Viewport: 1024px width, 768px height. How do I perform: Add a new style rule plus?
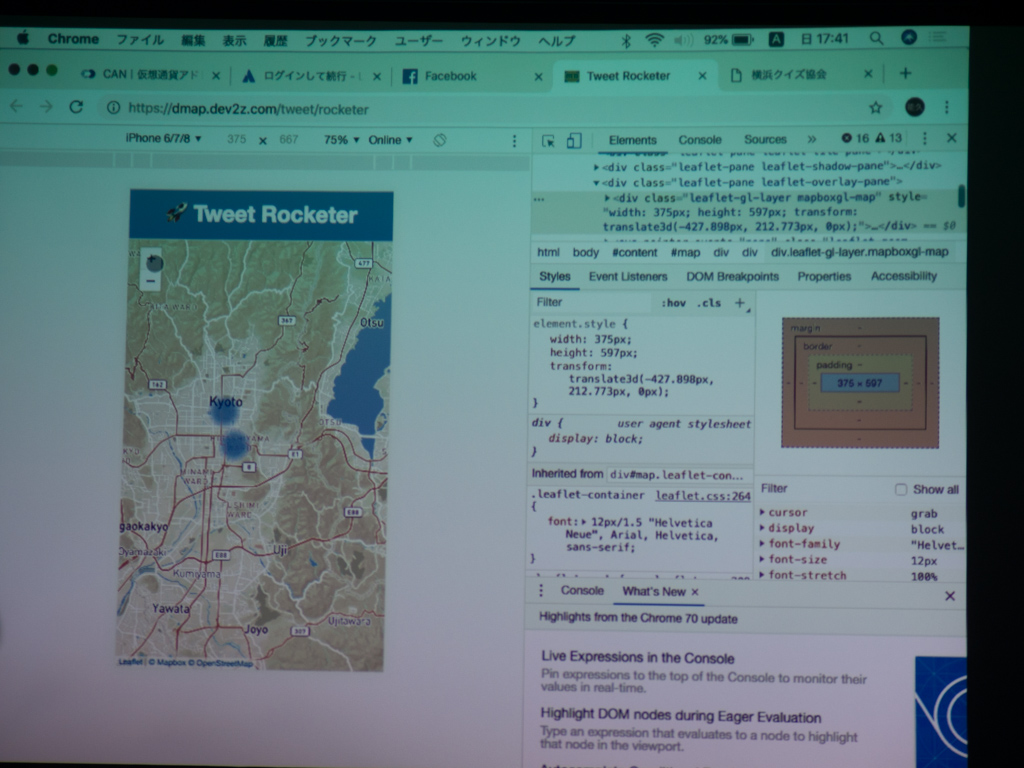tap(740, 302)
